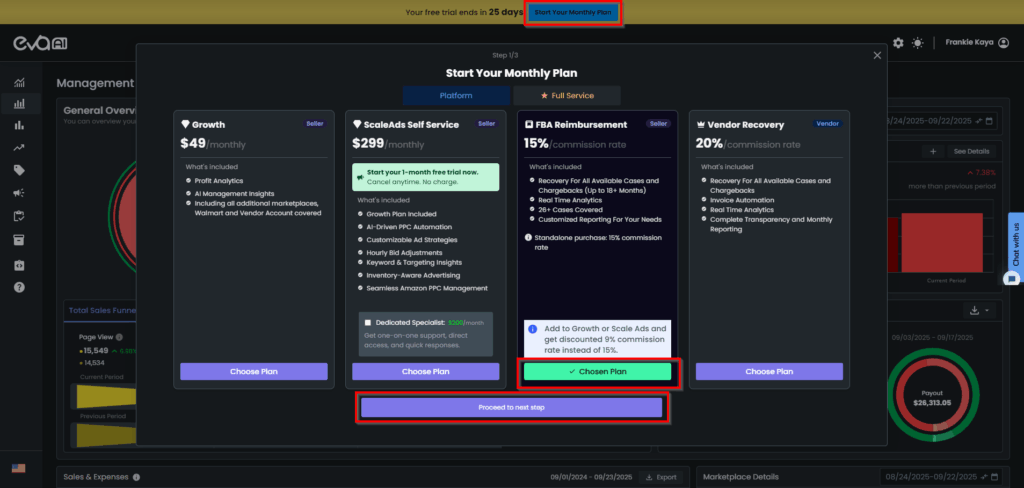The height and width of the screenshot is (488, 1024).
Task: Click the Growth diamond icon
Action: 185,124
